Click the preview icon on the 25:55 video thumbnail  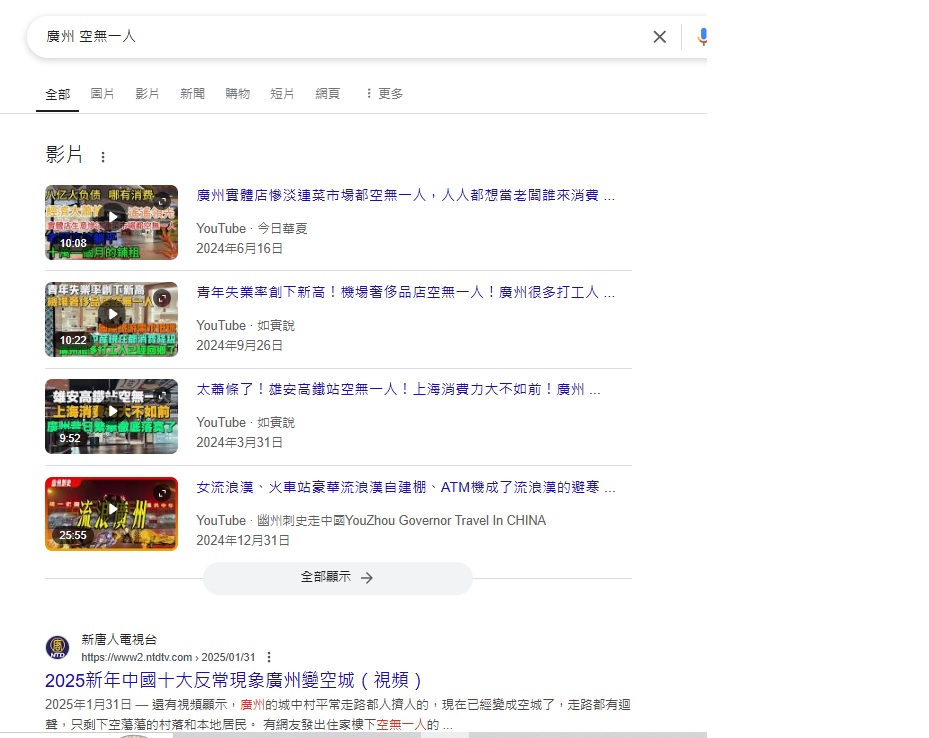point(162,493)
